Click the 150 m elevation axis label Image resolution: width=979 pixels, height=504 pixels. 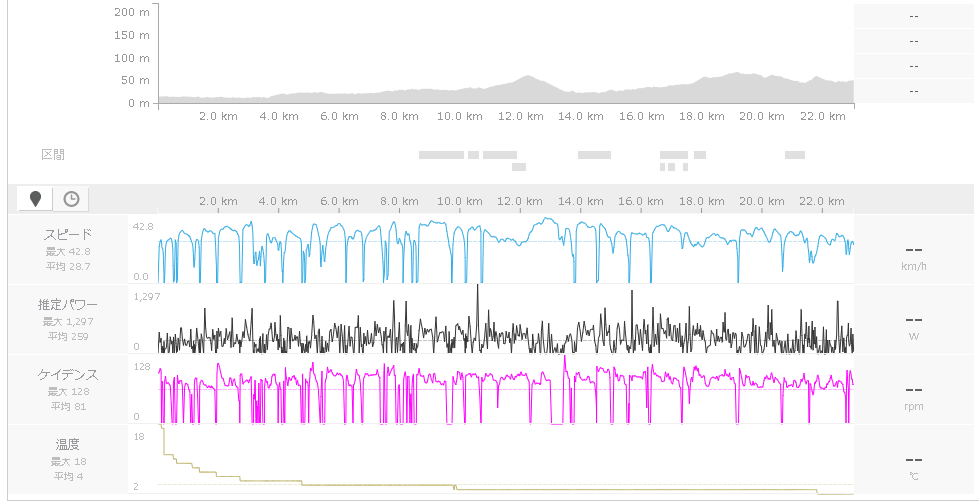(x=132, y=35)
